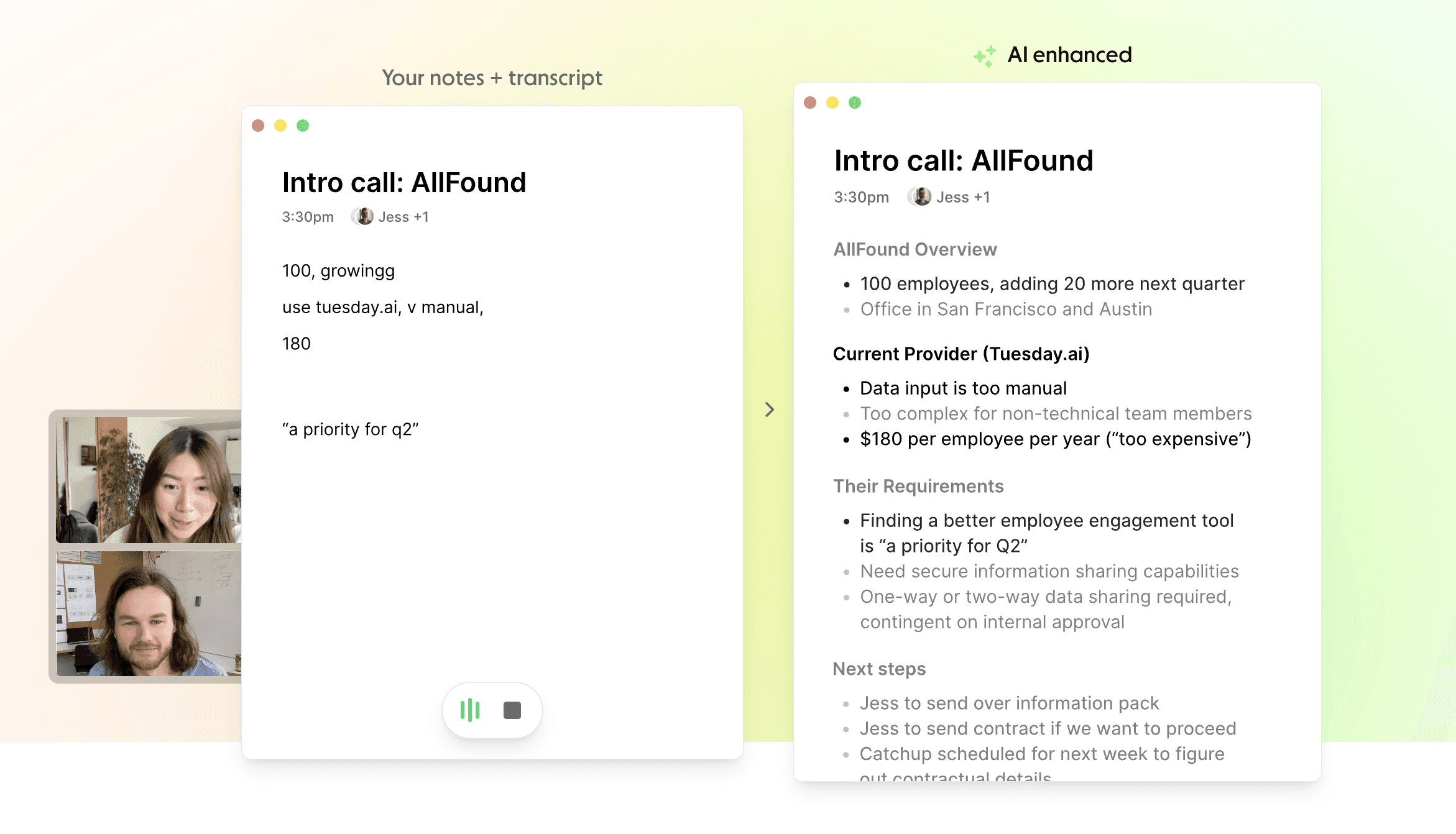Click the 3:30pm timestamp in the notes window
This screenshot has width=1456, height=834.
[x=306, y=216]
